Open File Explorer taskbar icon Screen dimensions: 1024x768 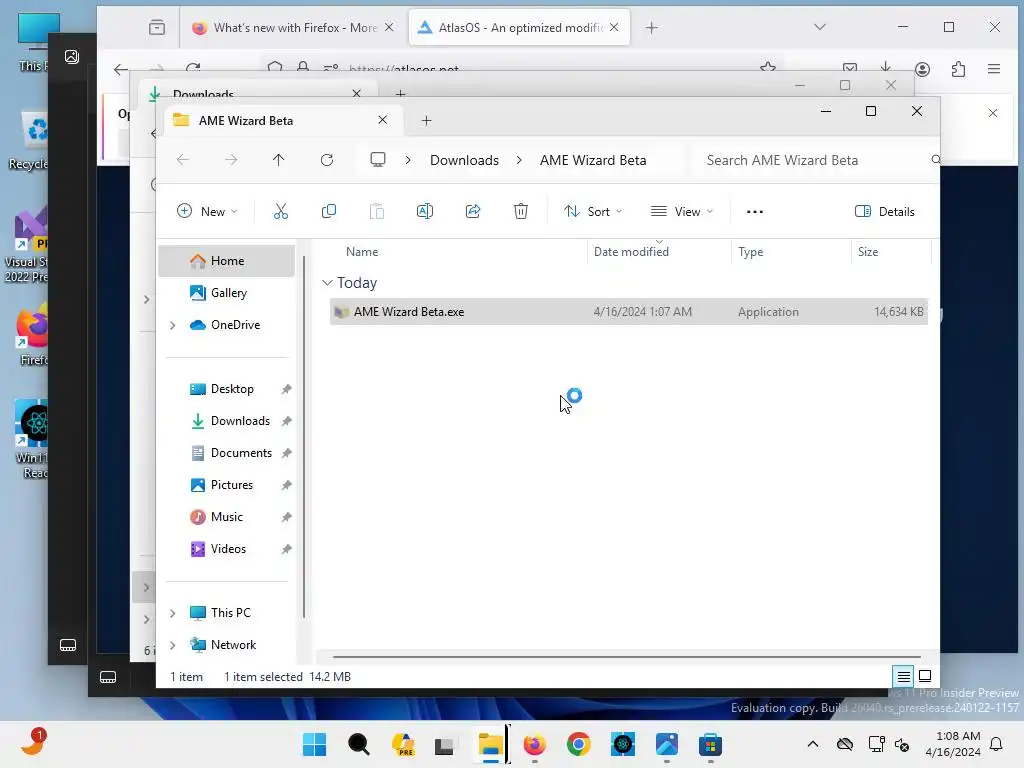pyautogui.click(x=490, y=744)
